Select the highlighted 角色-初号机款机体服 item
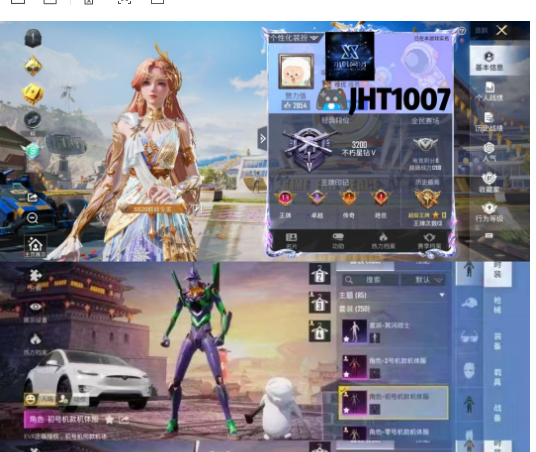The height and width of the screenshot is (452, 536). (x=393, y=403)
